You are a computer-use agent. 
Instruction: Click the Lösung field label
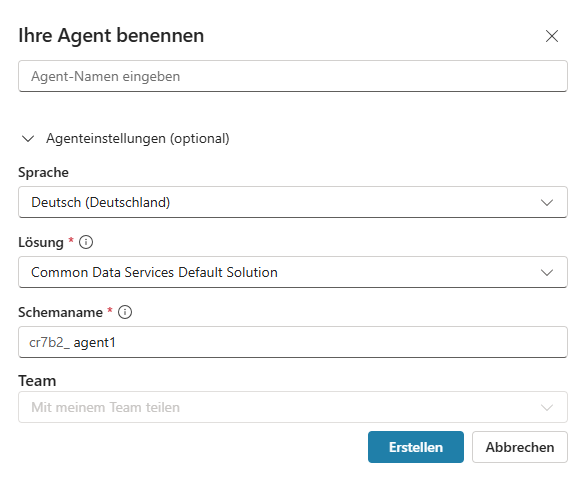pos(41,242)
